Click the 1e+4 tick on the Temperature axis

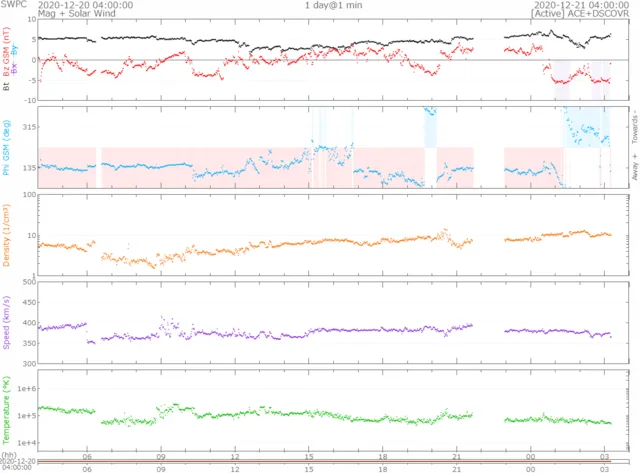pyautogui.click(x=27, y=443)
